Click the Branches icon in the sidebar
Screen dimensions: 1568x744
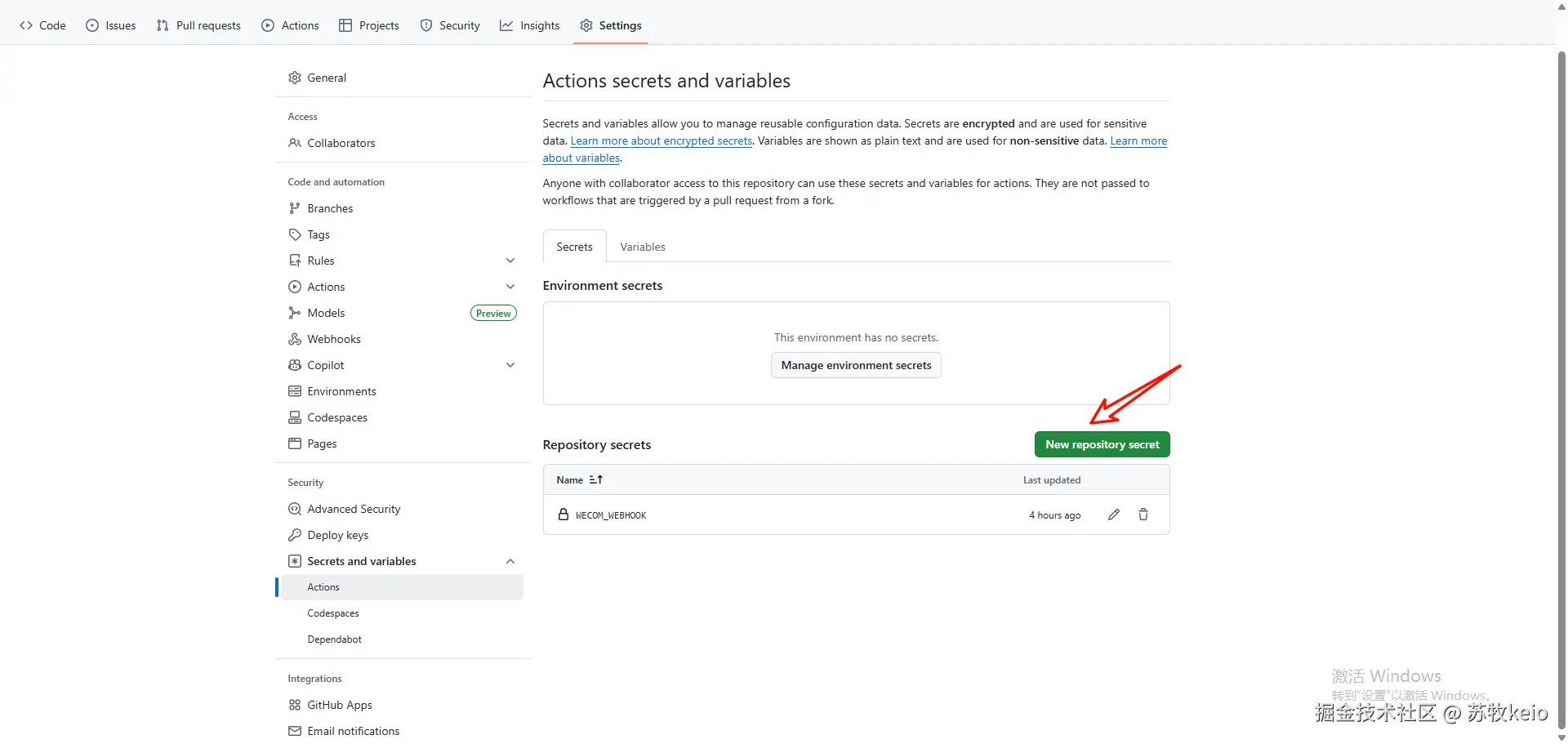(x=295, y=208)
